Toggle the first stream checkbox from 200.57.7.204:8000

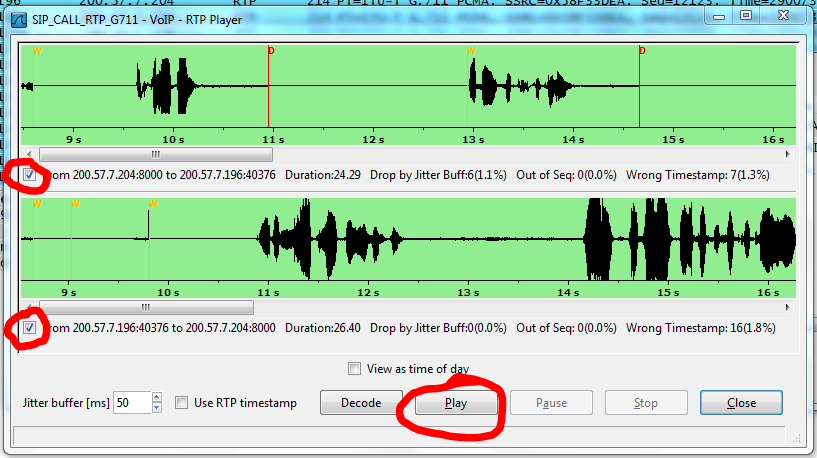[30, 175]
